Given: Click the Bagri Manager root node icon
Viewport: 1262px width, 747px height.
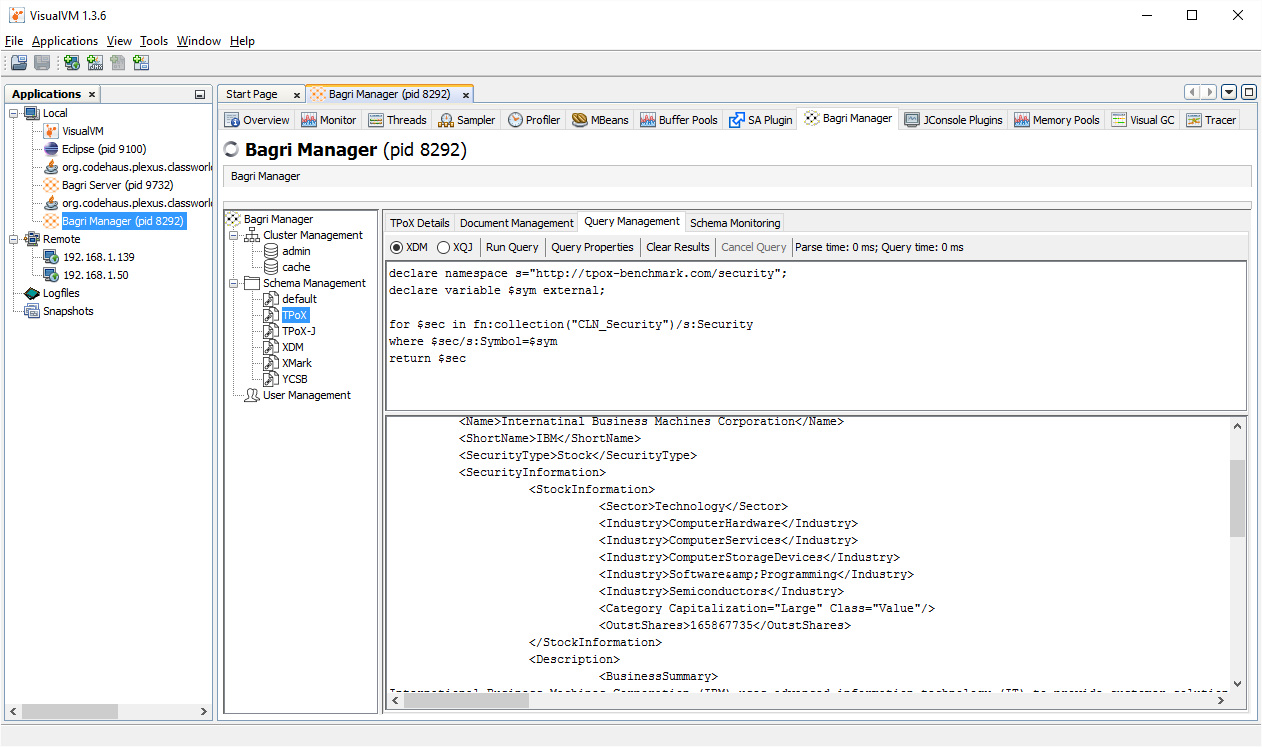Looking at the screenshot, I should coord(234,219).
